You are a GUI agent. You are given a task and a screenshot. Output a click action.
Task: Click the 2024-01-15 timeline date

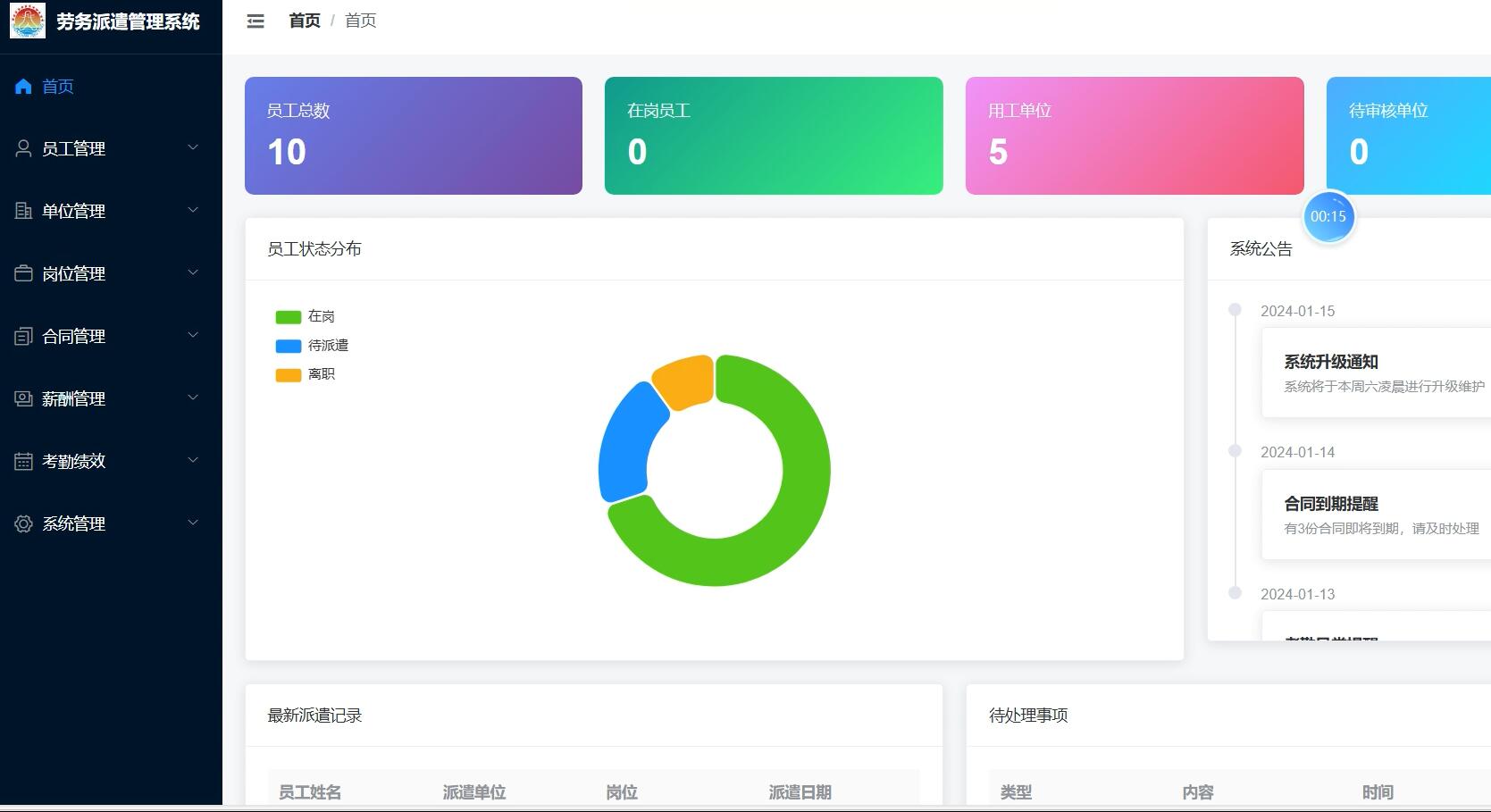pyautogui.click(x=1298, y=311)
